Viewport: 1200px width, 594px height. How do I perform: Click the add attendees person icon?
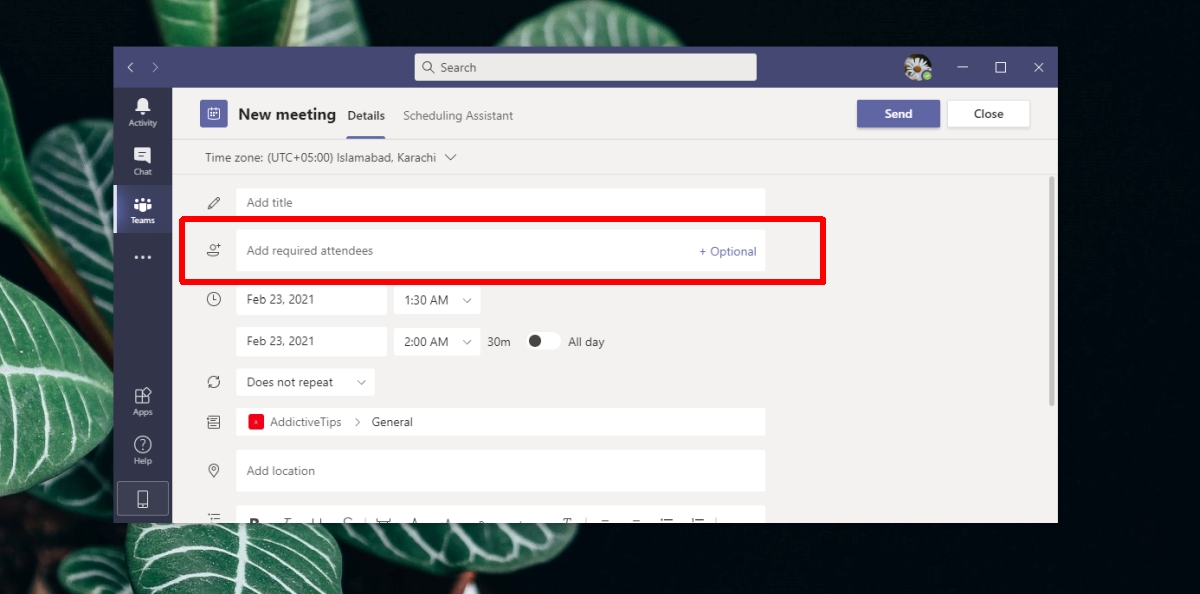click(213, 250)
